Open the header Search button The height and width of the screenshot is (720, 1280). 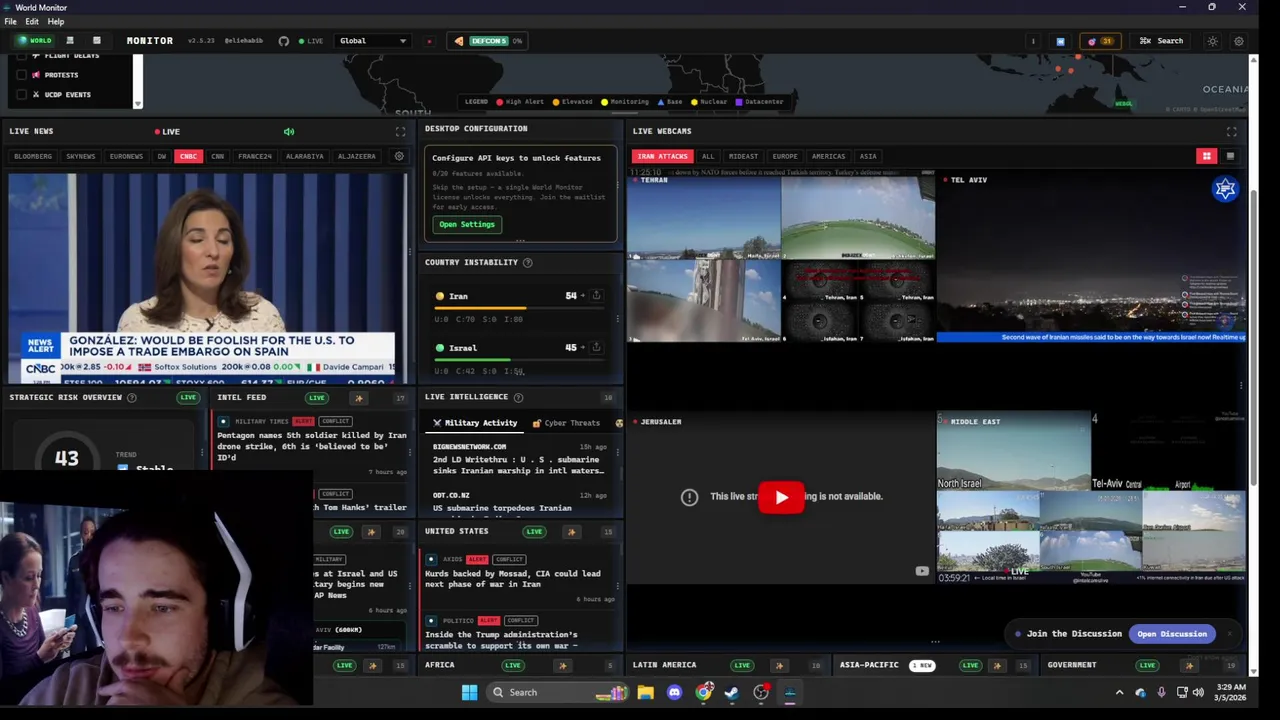[1162, 41]
